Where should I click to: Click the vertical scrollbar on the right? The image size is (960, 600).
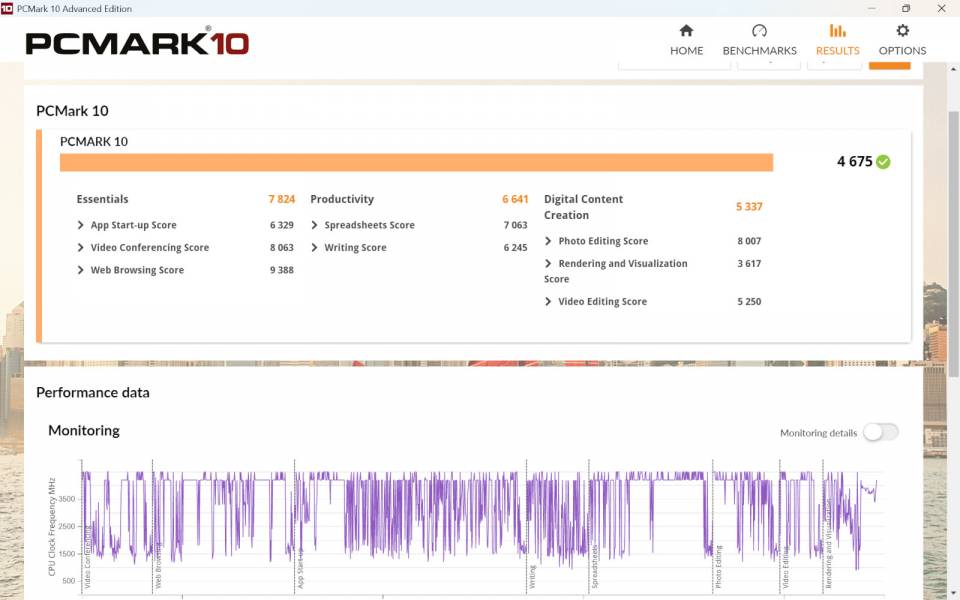tap(953, 245)
